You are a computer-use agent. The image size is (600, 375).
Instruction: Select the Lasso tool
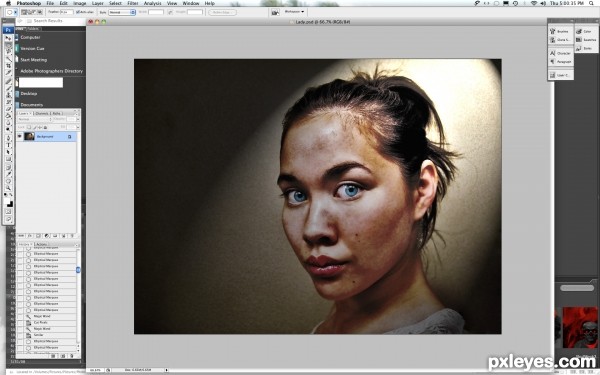(8, 52)
